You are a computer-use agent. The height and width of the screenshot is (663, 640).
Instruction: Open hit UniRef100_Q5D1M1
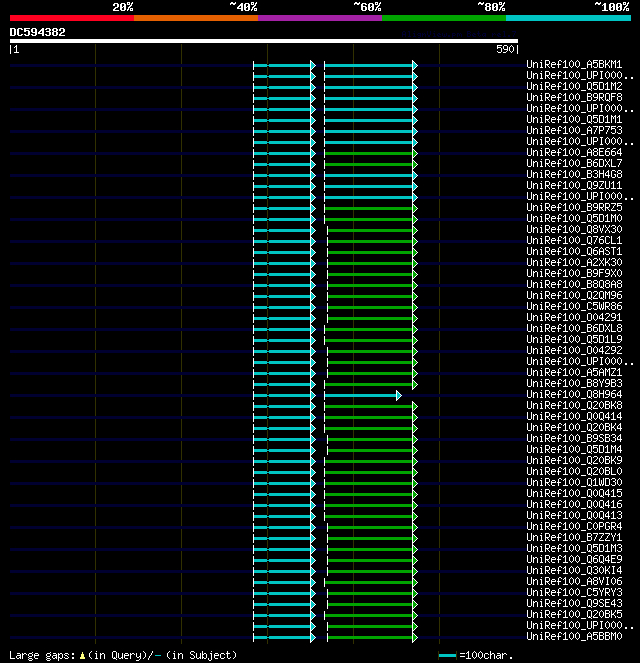574,119
